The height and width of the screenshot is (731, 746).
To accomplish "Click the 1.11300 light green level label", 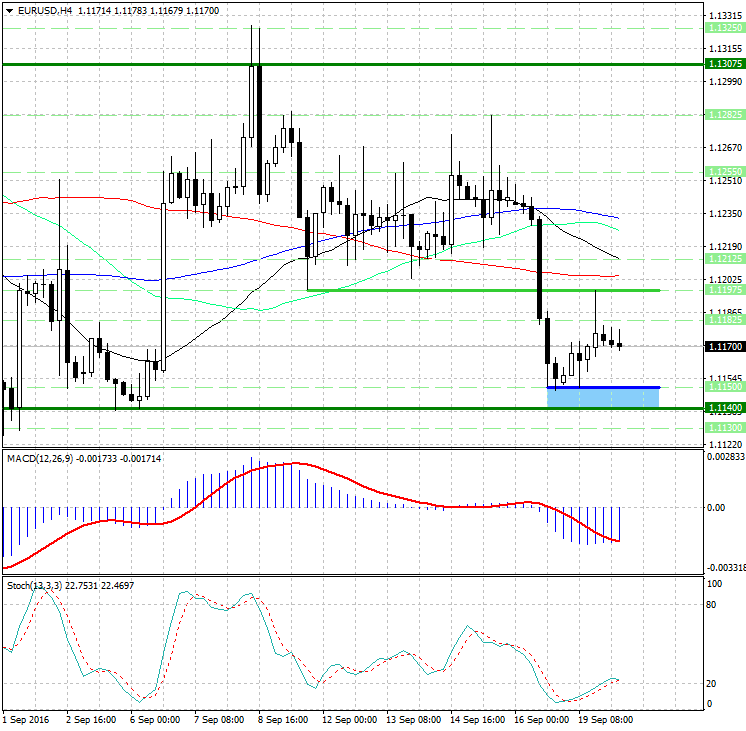I will (725, 428).
